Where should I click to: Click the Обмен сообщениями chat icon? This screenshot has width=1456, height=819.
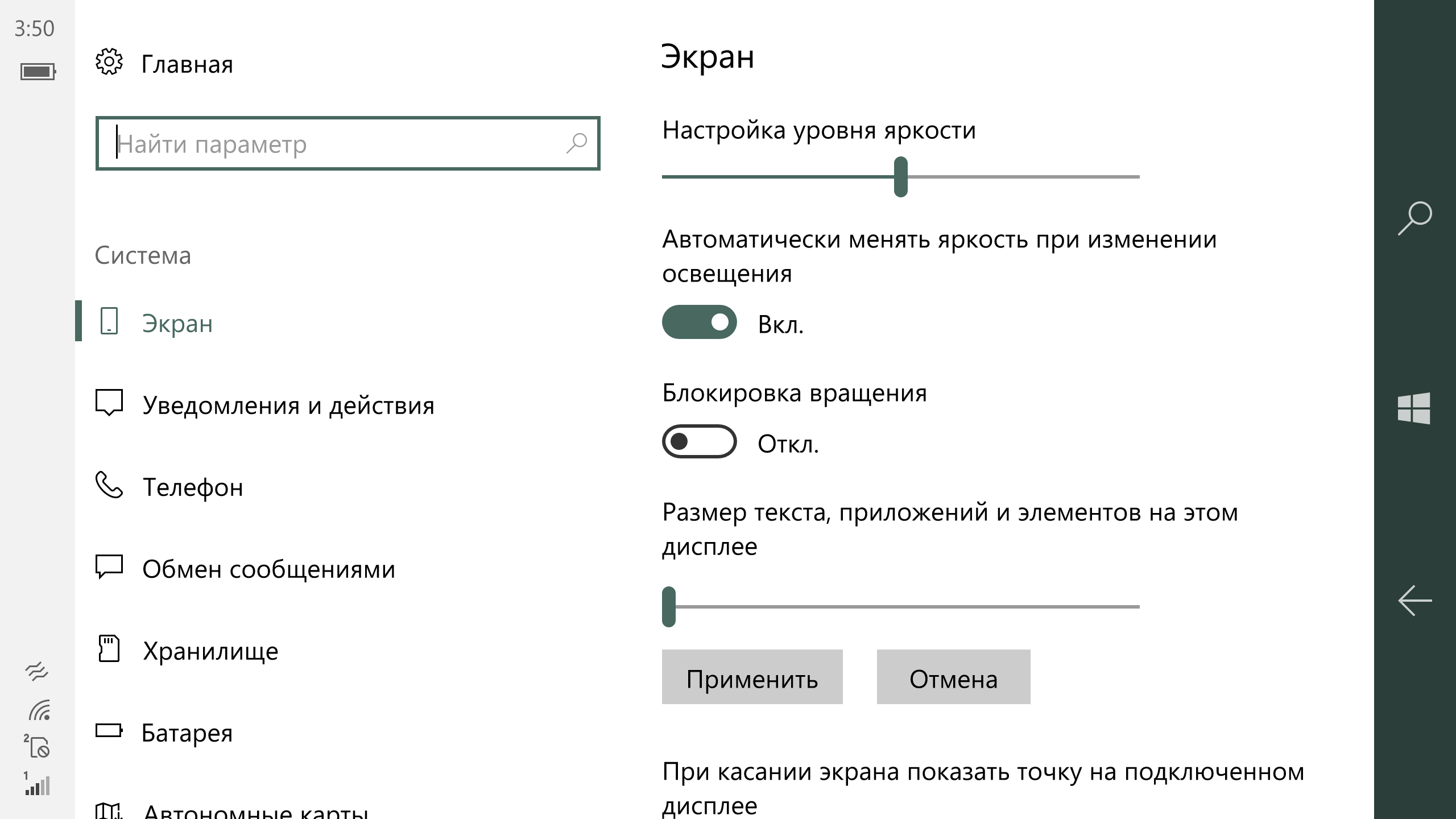109,566
